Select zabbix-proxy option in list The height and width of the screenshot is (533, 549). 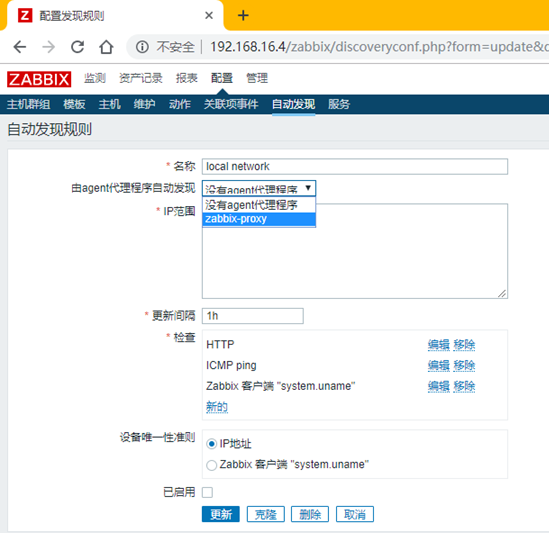(x=259, y=219)
